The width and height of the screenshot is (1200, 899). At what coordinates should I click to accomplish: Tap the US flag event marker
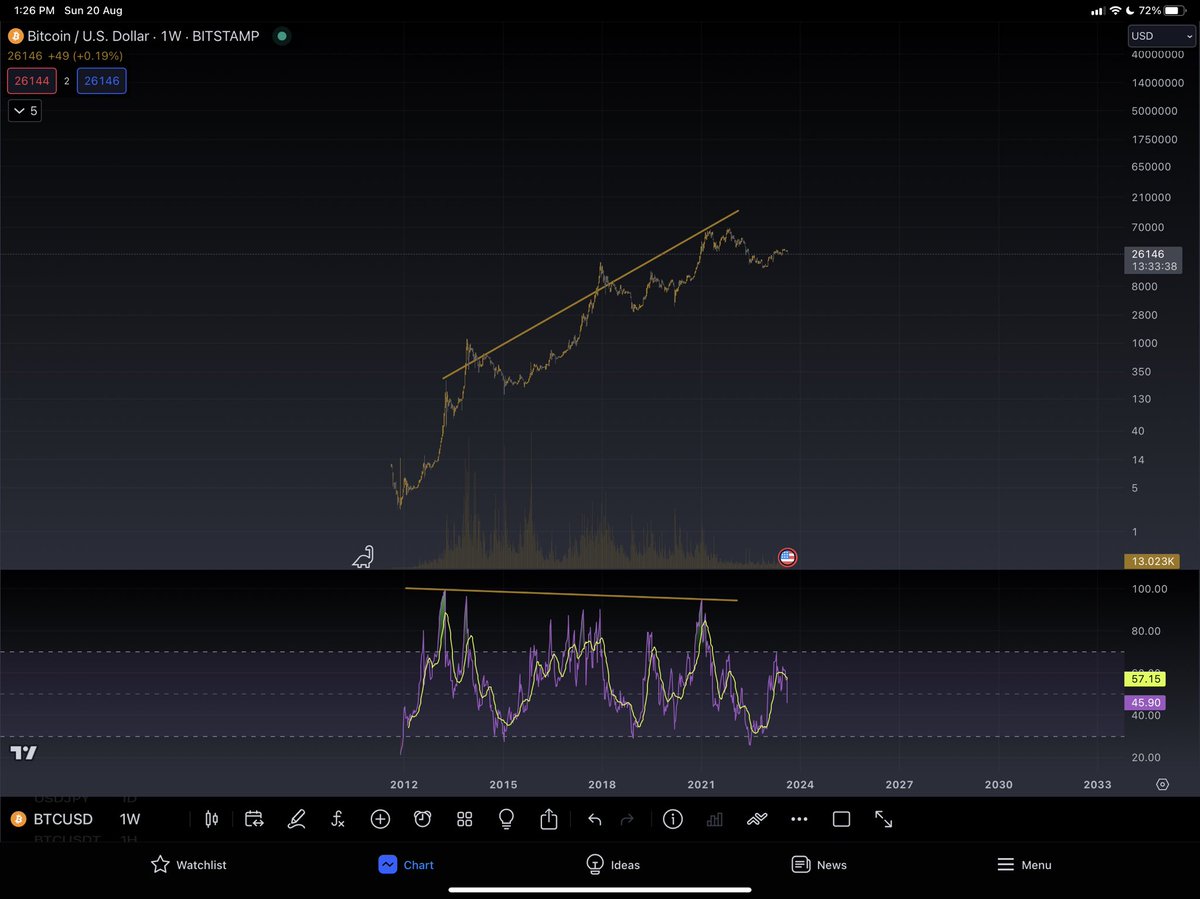(x=787, y=557)
